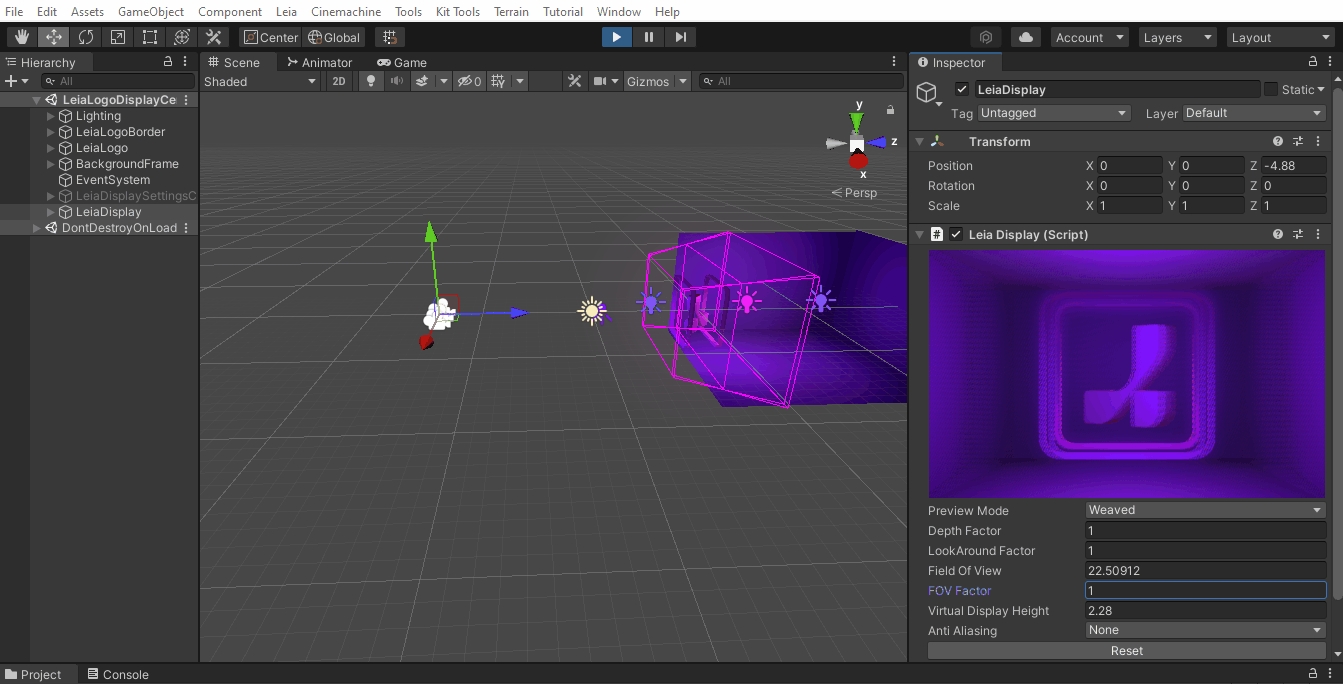
Task: Toggle Leia Display script enabled checkbox
Action: (x=956, y=234)
